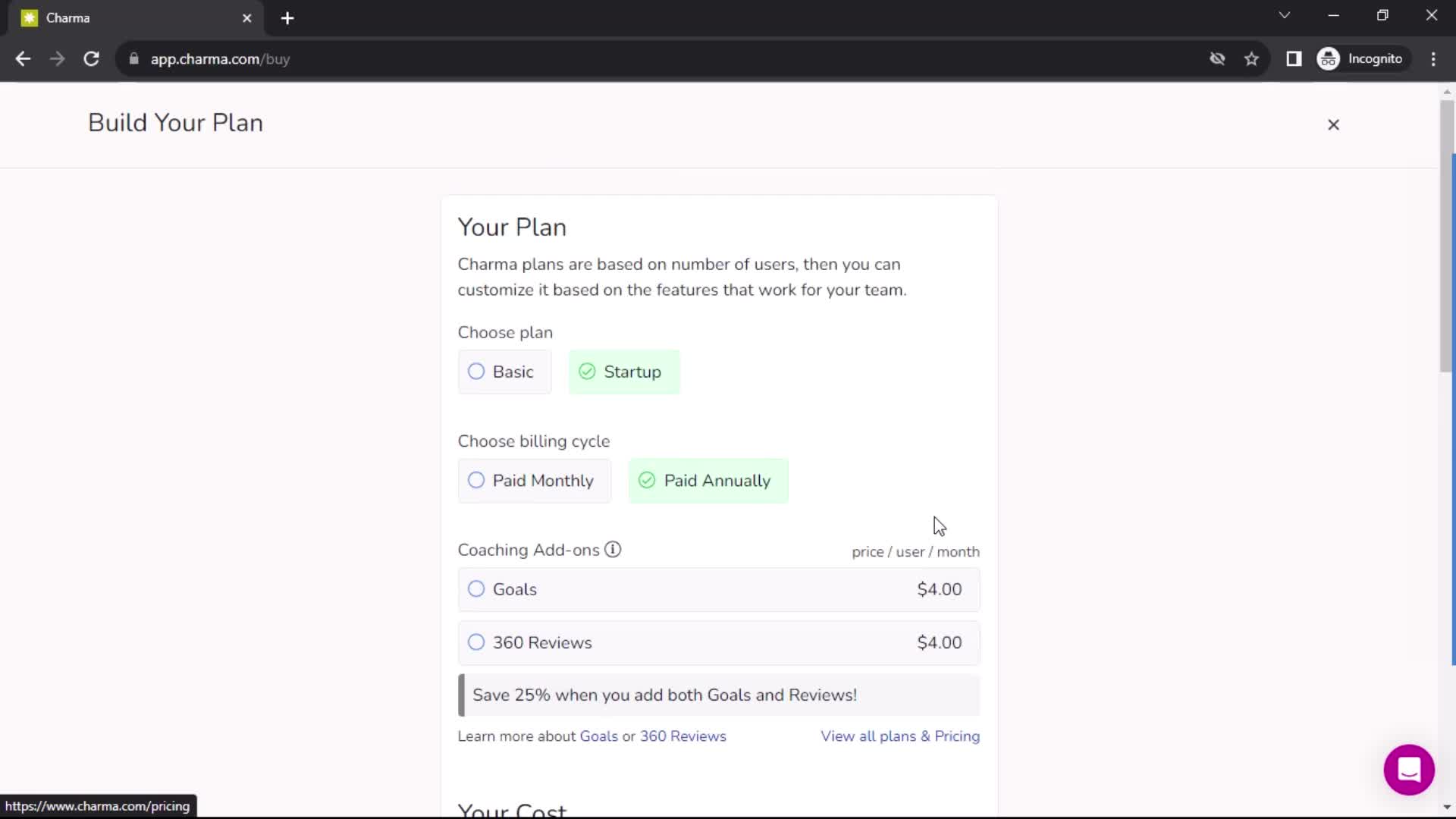Open the 360 Reviews learn more link
The image size is (1456, 819).
[x=682, y=736]
